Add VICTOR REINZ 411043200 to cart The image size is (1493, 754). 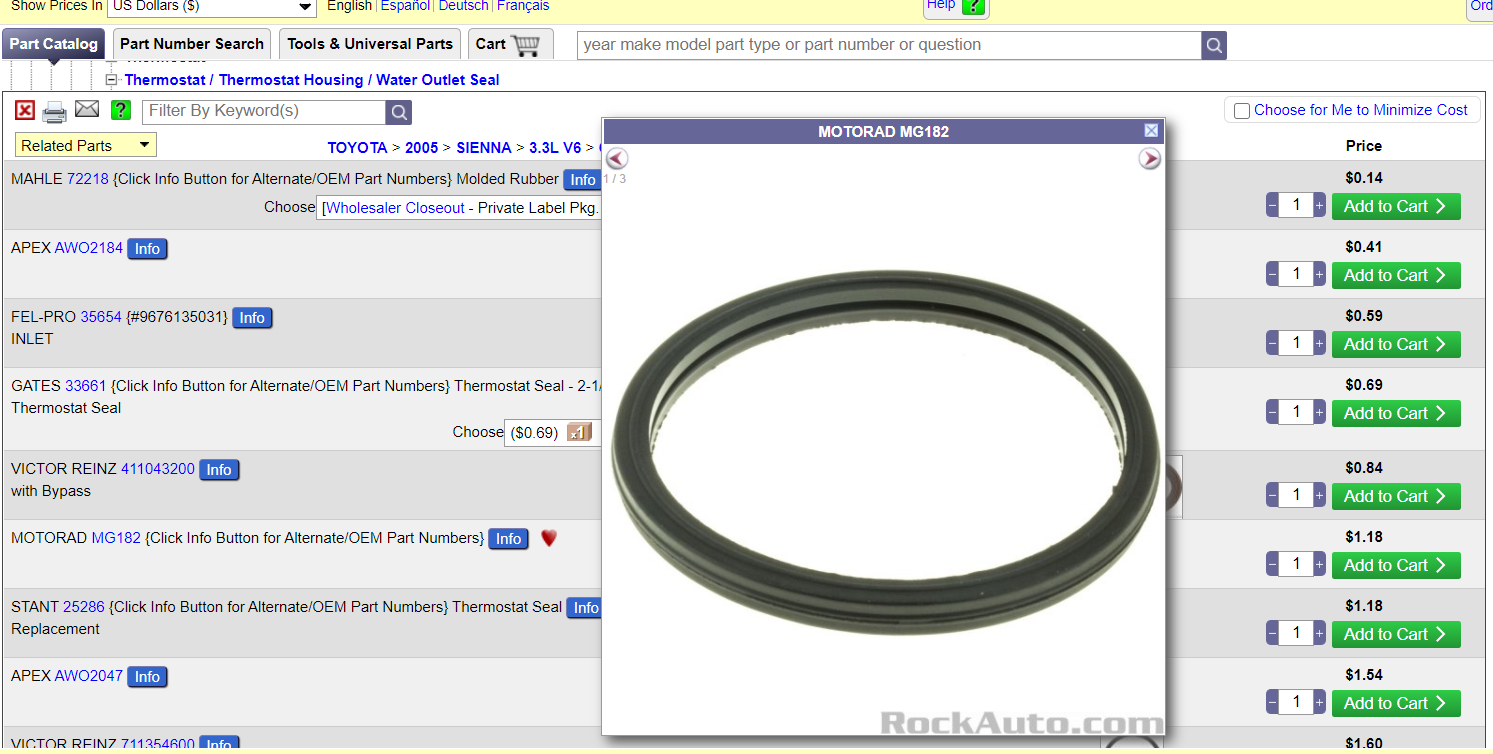point(1396,497)
